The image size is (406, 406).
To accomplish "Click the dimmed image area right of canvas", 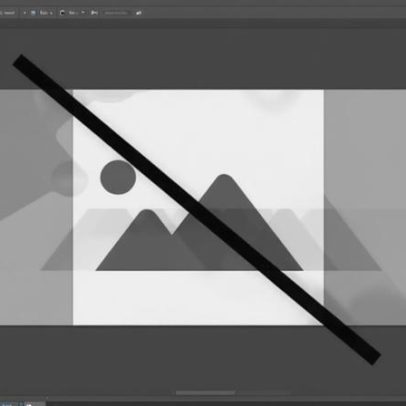I will [365, 207].
